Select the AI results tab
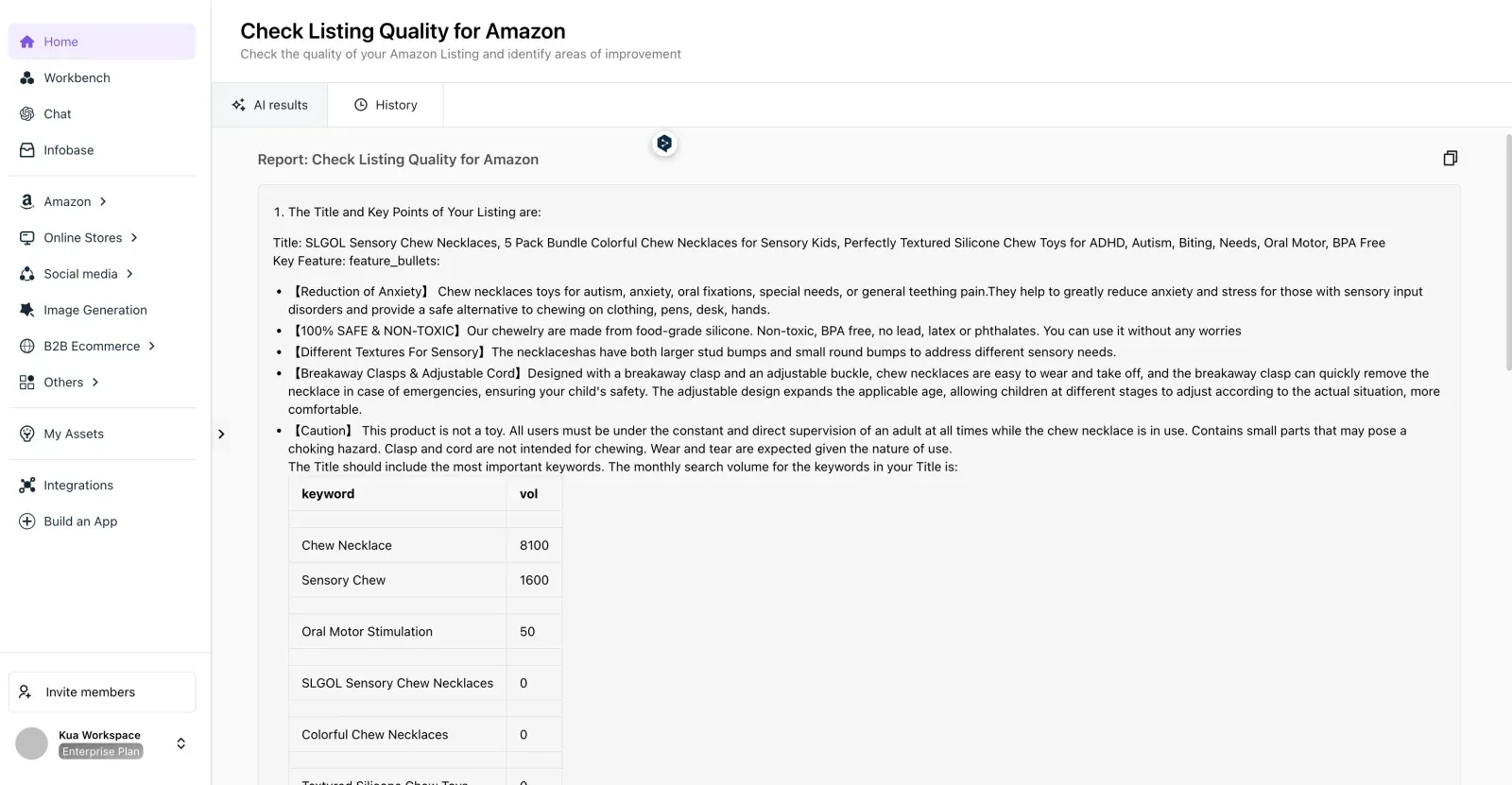This screenshot has width=1512, height=785. coord(269,104)
